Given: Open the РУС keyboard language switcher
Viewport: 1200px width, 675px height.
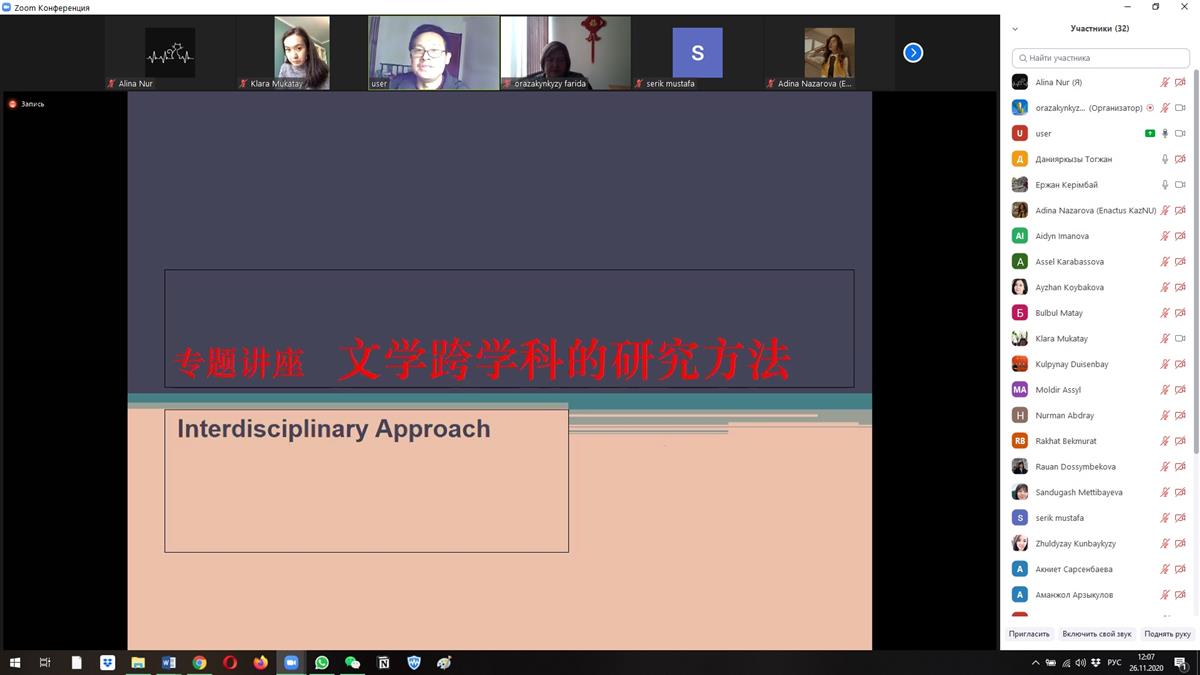Looking at the screenshot, I should 1114,663.
